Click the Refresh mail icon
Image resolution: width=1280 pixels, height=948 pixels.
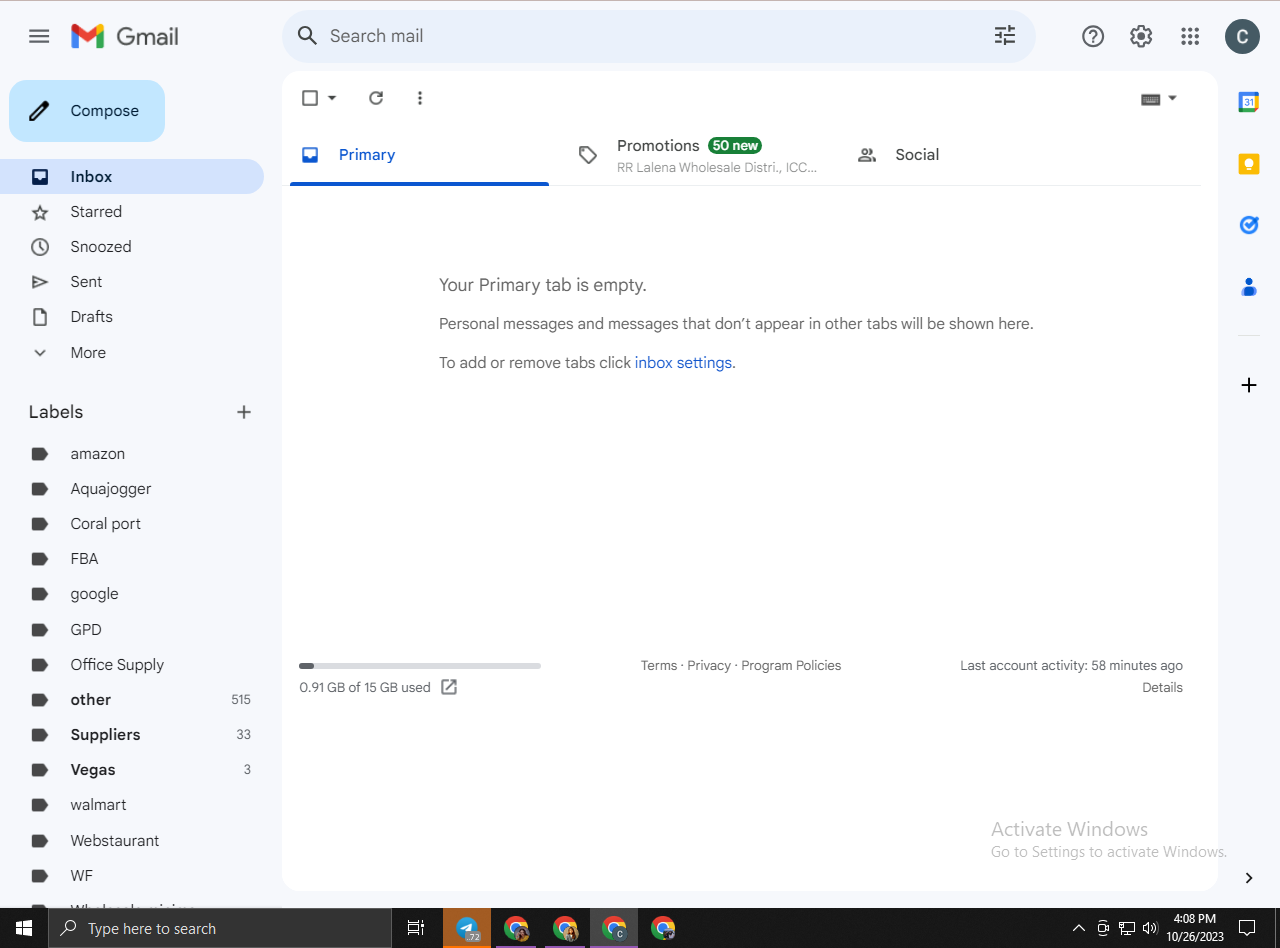(x=376, y=98)
